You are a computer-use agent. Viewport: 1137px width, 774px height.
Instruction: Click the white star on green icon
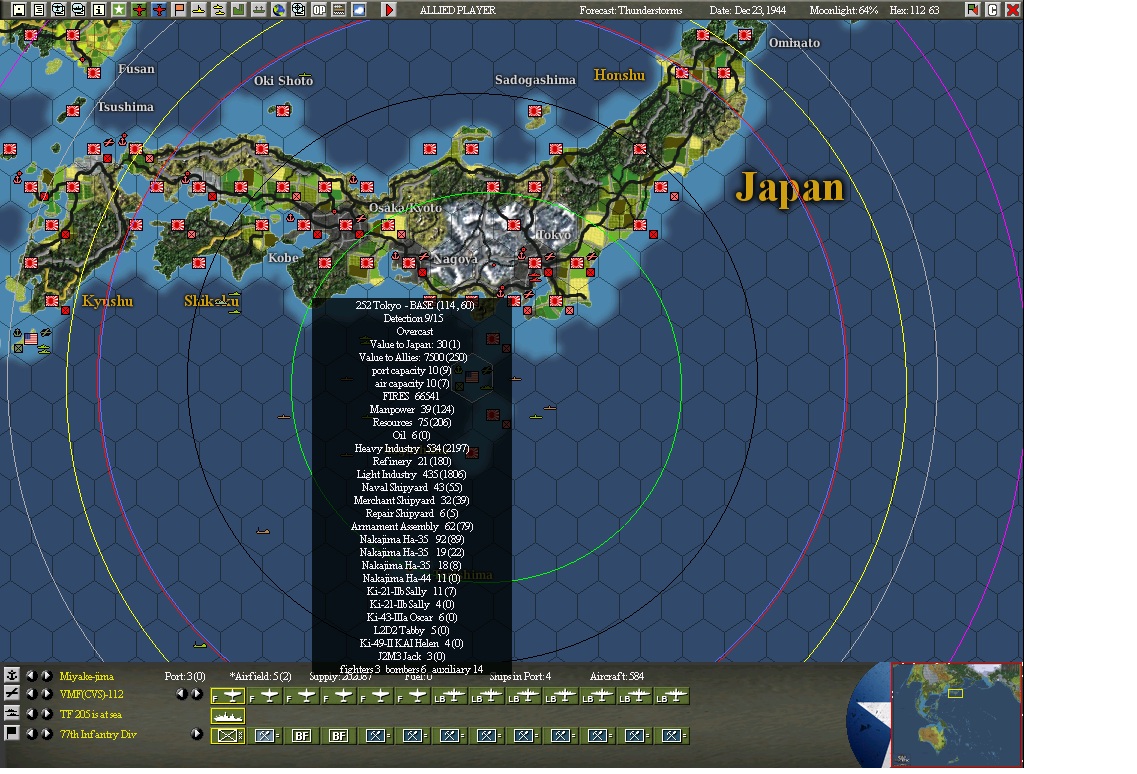coord(118,9)
